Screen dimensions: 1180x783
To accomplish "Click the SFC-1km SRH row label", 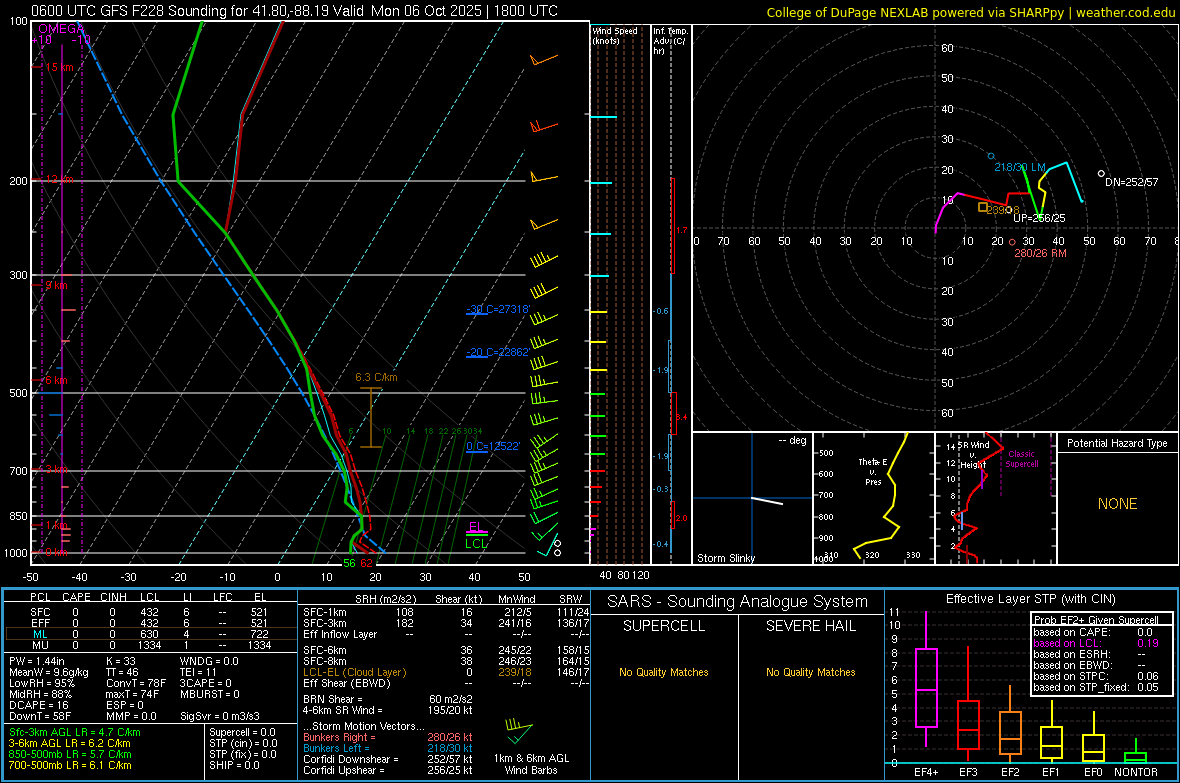I will click(x=325, y=612).
